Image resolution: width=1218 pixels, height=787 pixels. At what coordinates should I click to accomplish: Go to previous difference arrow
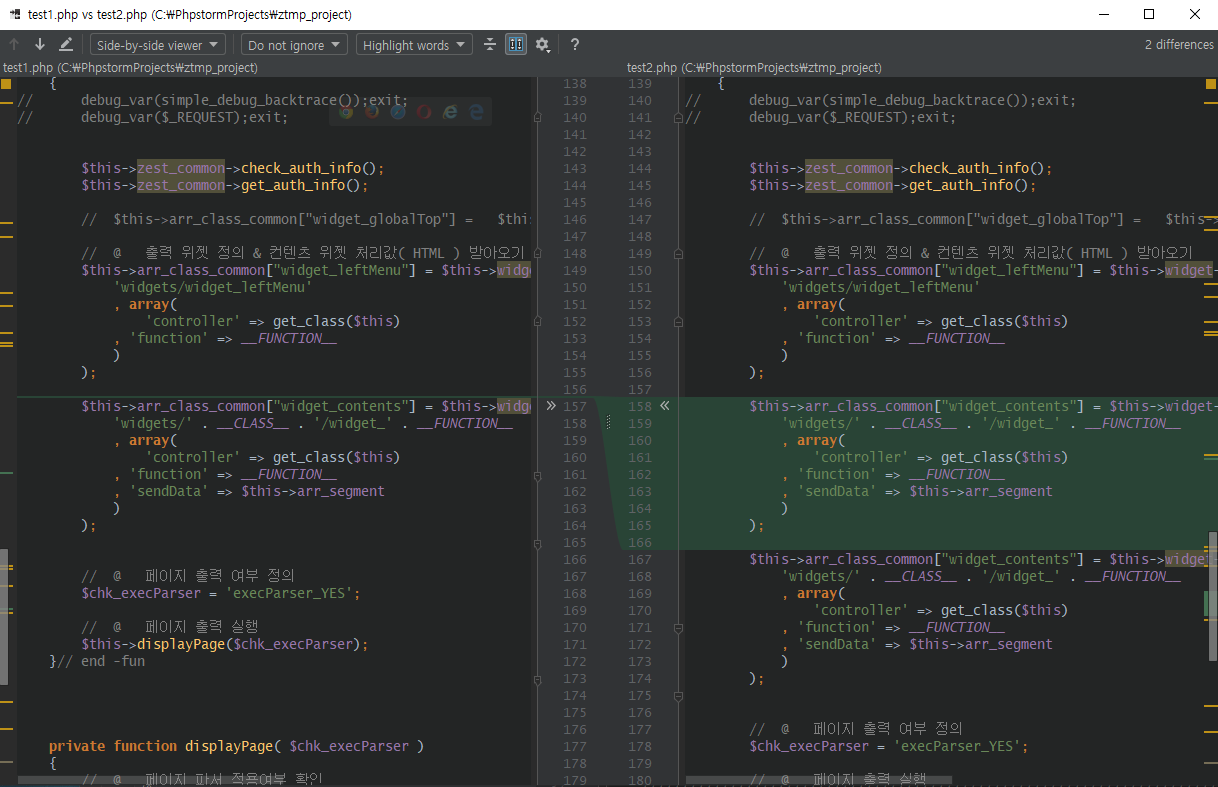coord(14,45)
